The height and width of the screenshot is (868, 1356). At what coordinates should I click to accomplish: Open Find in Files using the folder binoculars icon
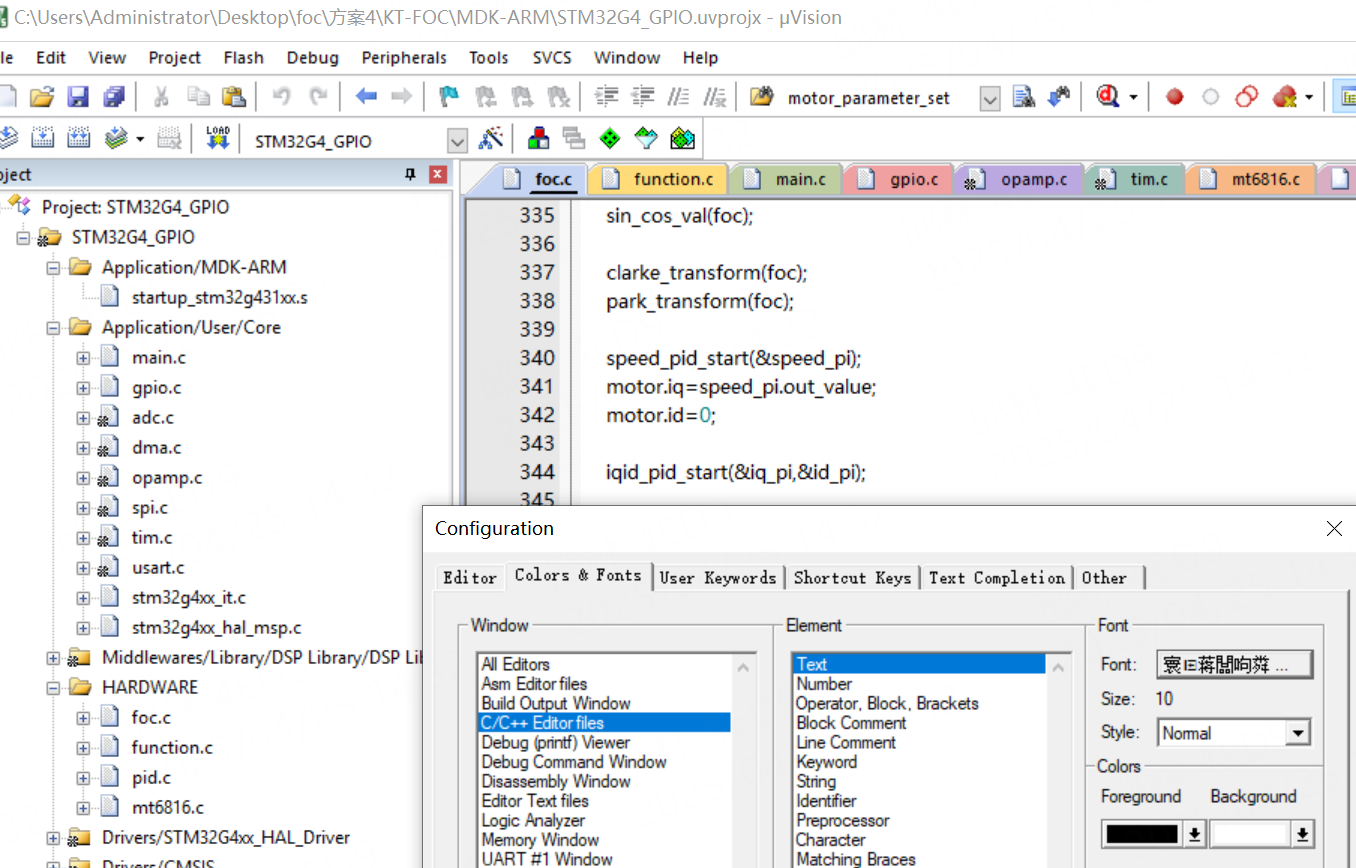click(x=762, y=97)
